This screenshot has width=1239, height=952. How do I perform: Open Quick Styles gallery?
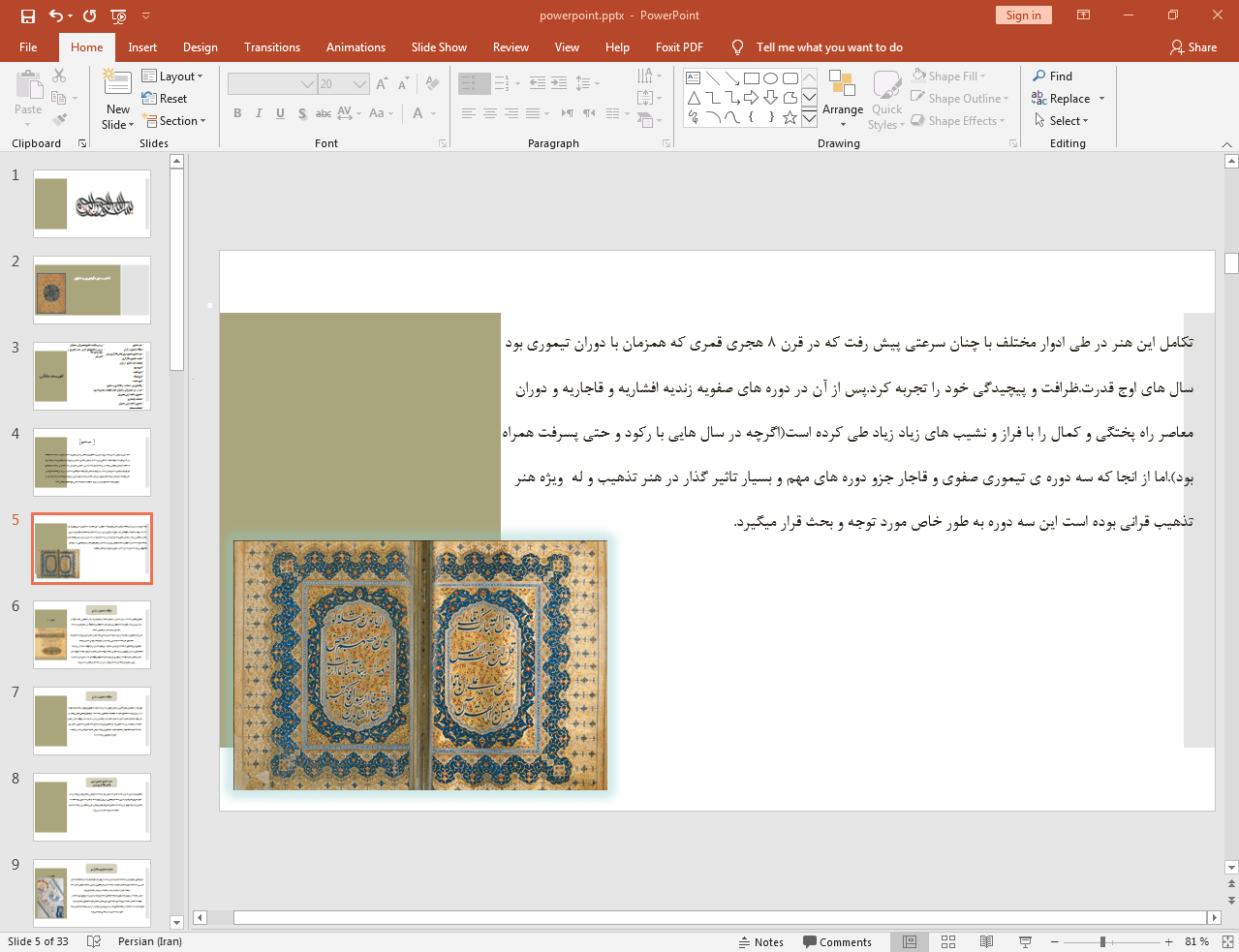886,100
